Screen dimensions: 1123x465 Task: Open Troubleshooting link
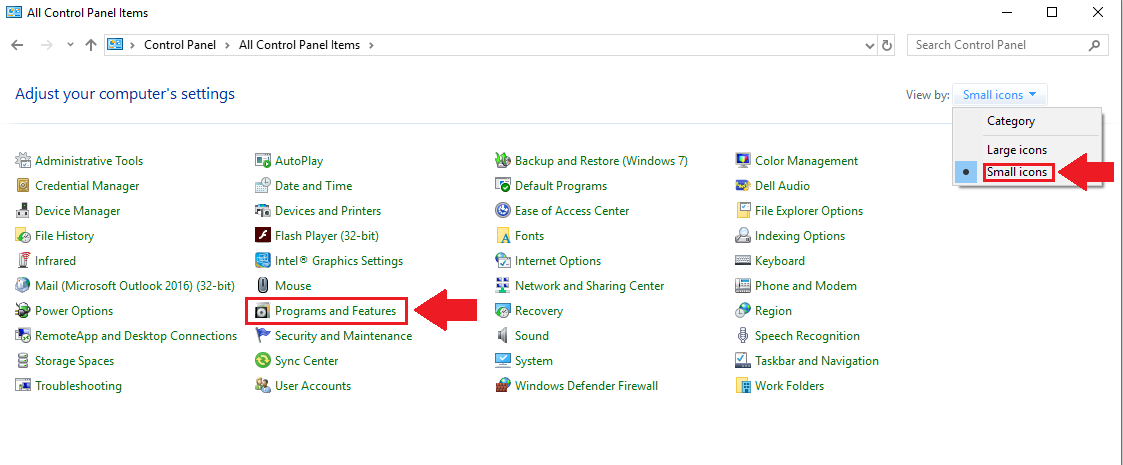(x=78, y=386)
